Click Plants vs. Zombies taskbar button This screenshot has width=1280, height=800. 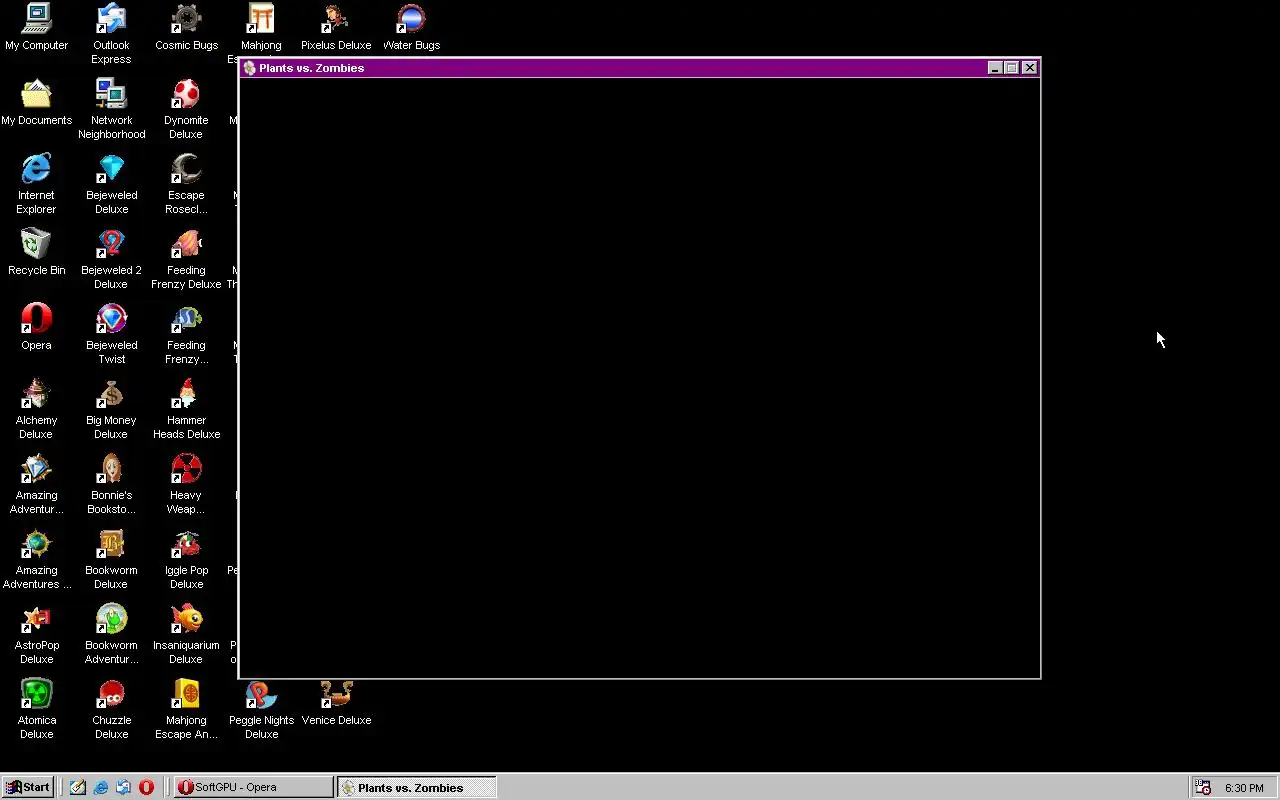416,787
